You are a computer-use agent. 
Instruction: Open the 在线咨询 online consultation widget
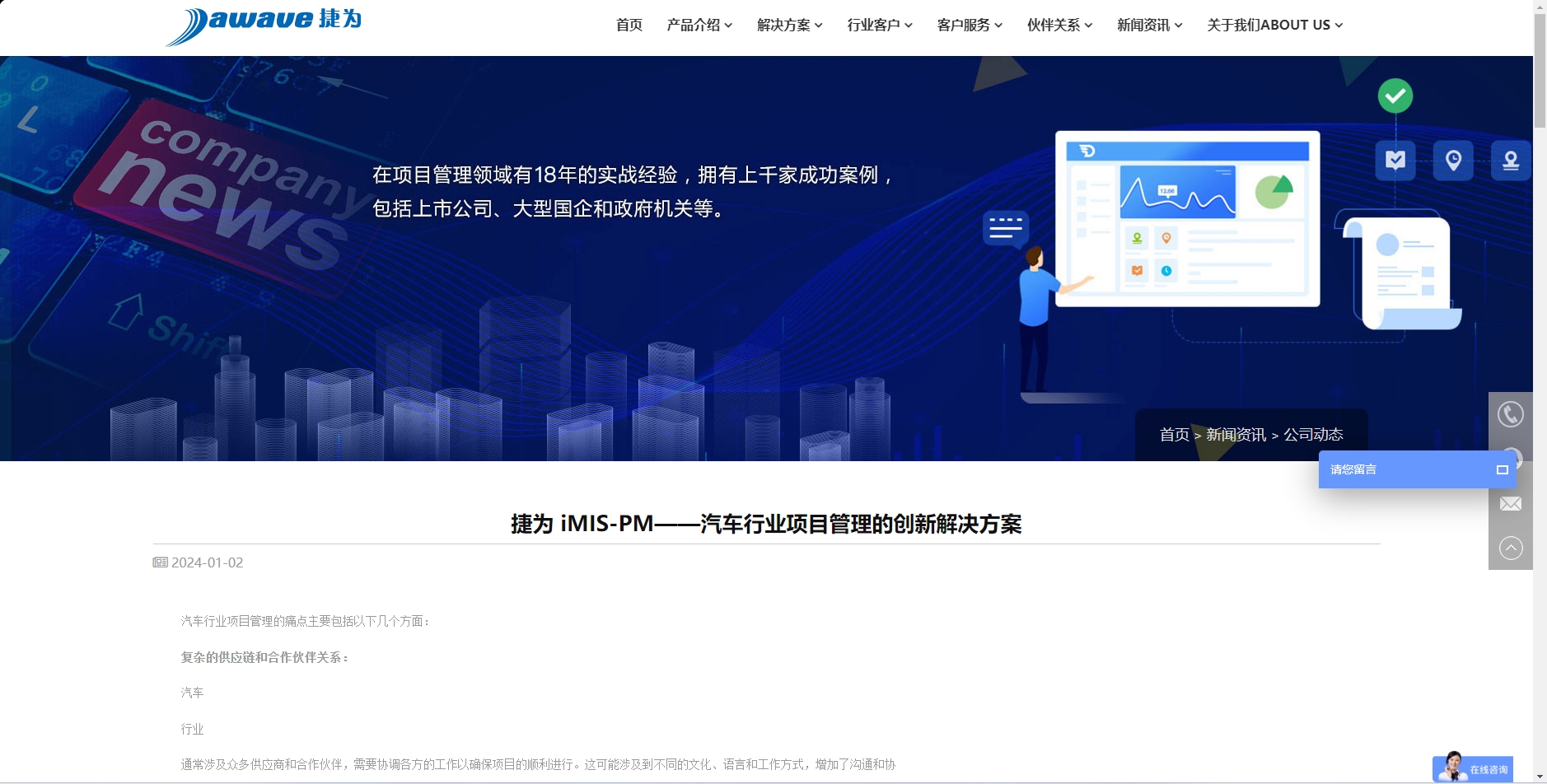(1473, 768)
